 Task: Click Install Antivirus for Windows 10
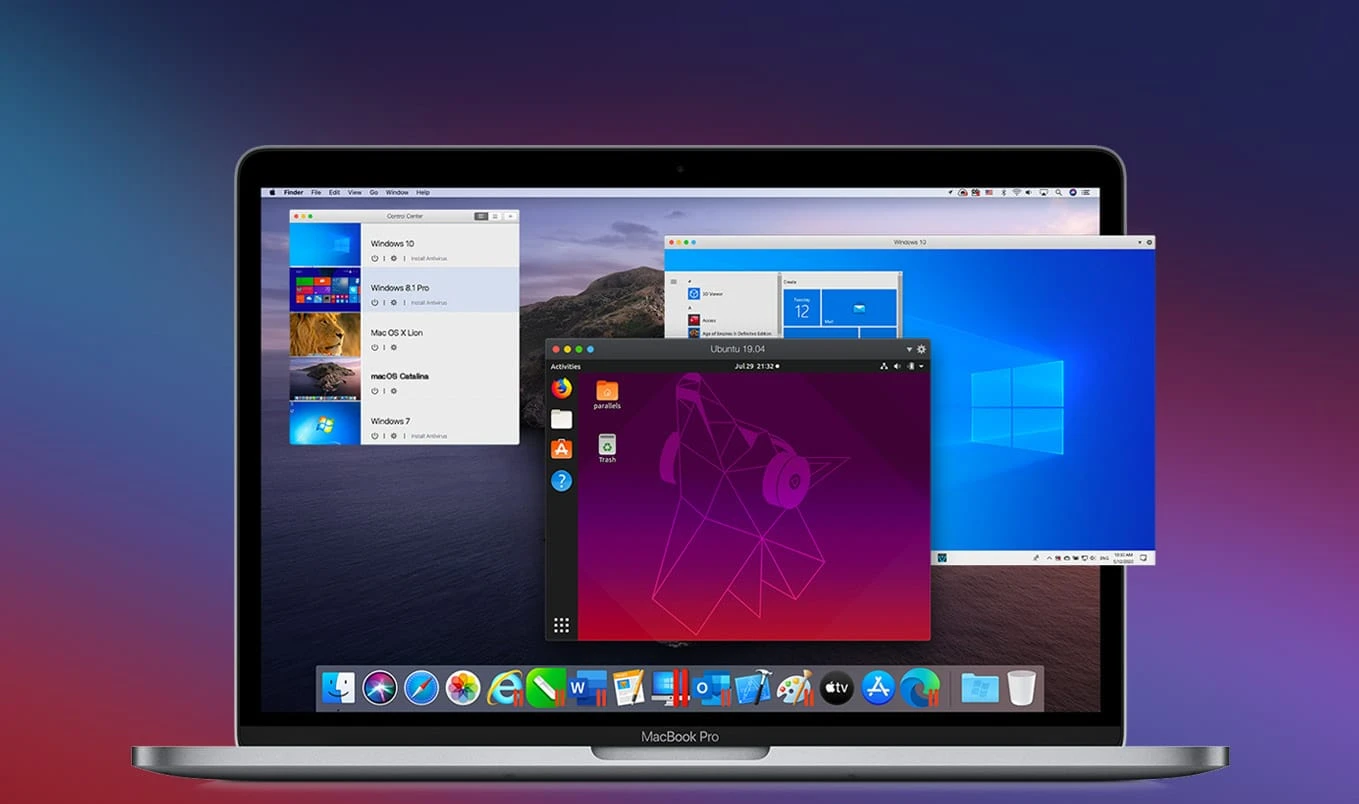tap(428, 259)
